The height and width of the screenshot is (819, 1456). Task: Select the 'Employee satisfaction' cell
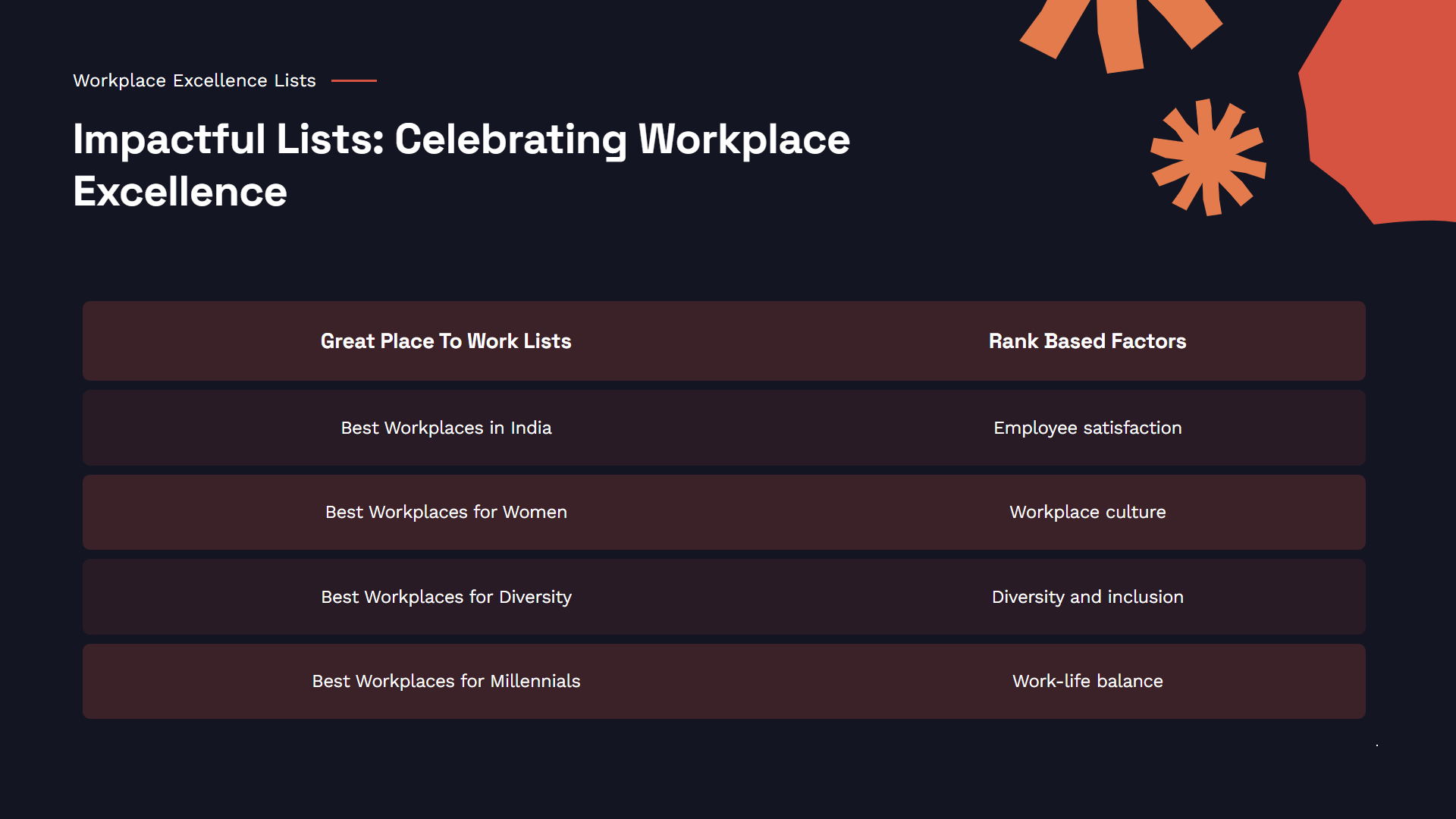pyautogui.click(x=1087, y=428)
